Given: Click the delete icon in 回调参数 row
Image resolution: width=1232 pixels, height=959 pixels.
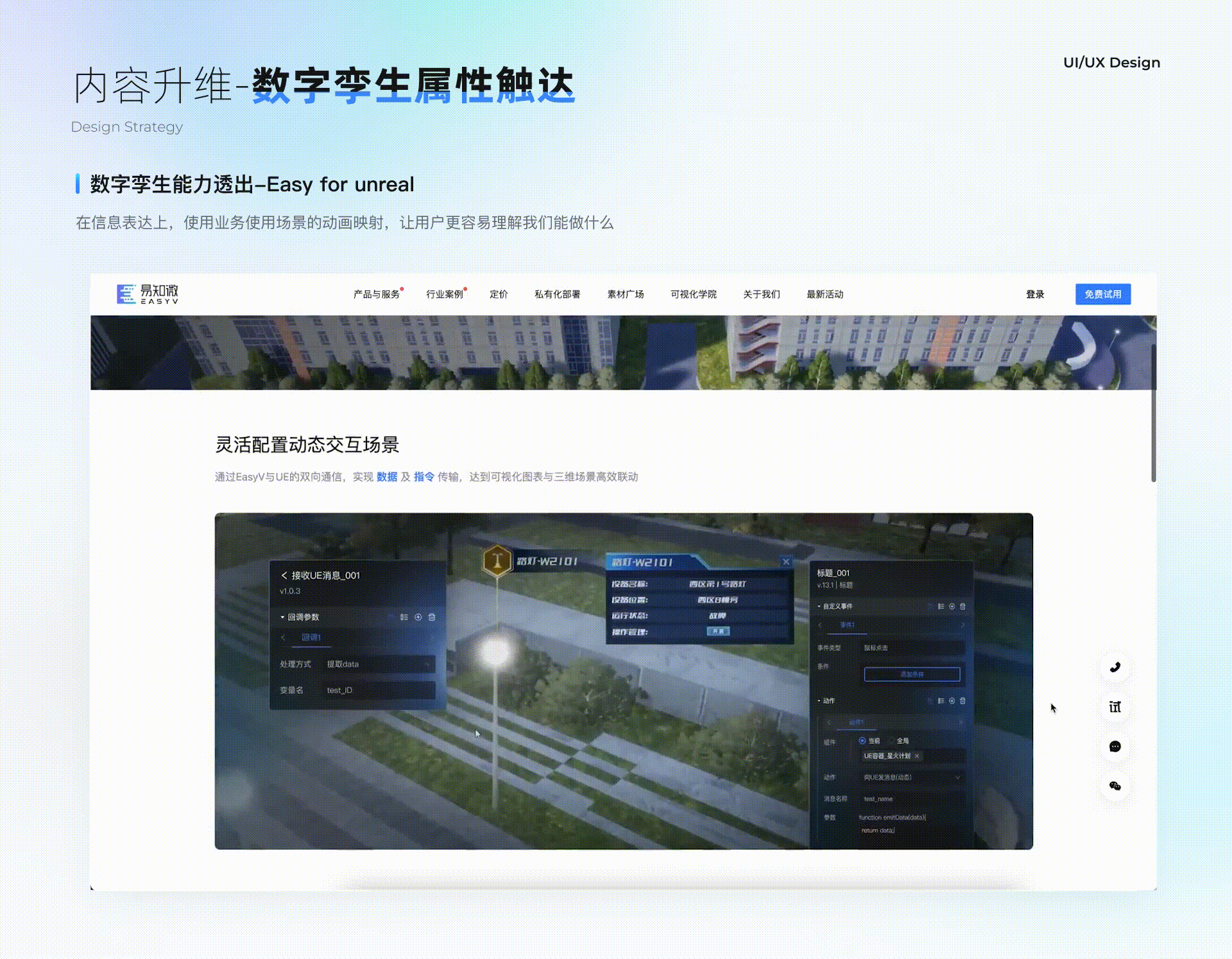Looking at the screenshot, I should 432,617.
